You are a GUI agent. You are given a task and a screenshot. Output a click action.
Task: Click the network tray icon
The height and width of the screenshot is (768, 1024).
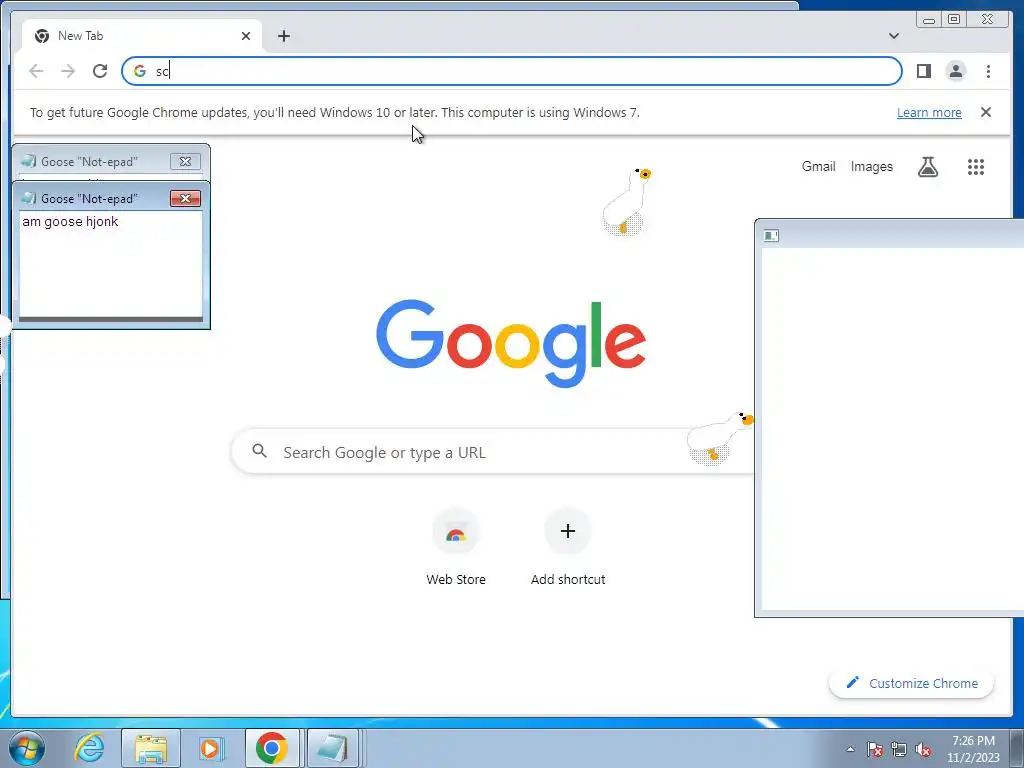pos(899,749)
